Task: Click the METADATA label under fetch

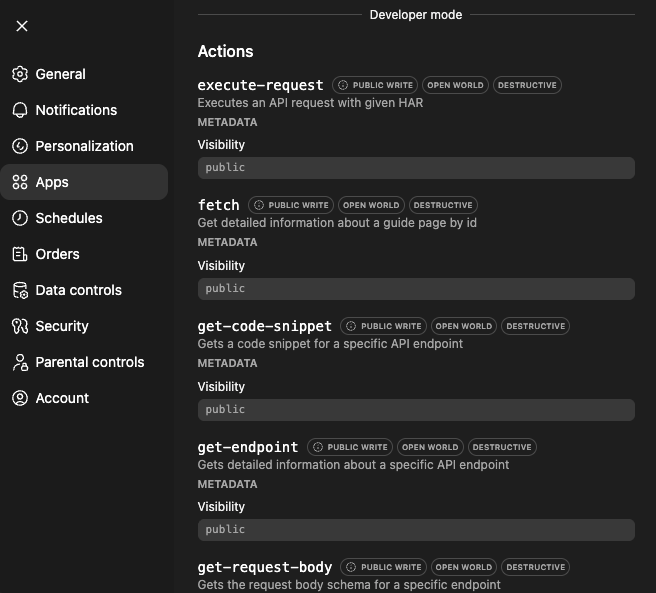Action: click(228, 242)
